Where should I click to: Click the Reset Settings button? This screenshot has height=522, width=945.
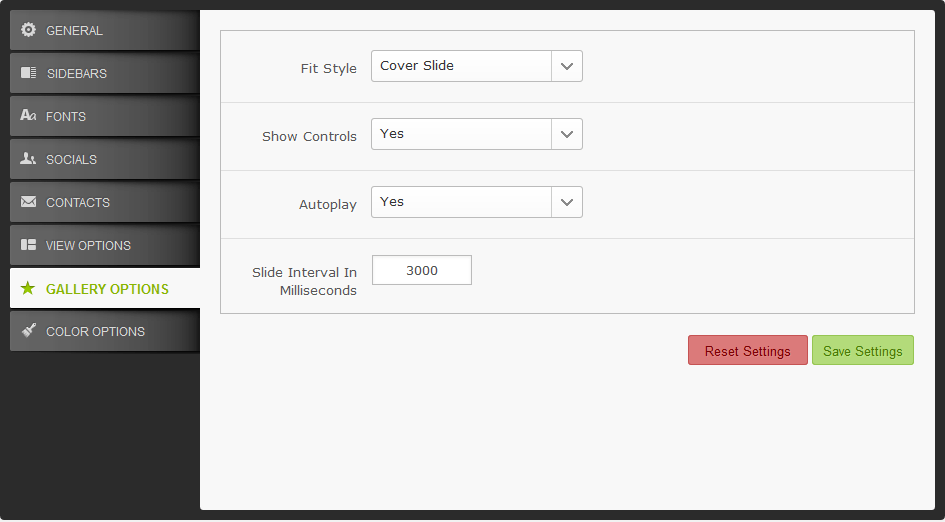748,351
